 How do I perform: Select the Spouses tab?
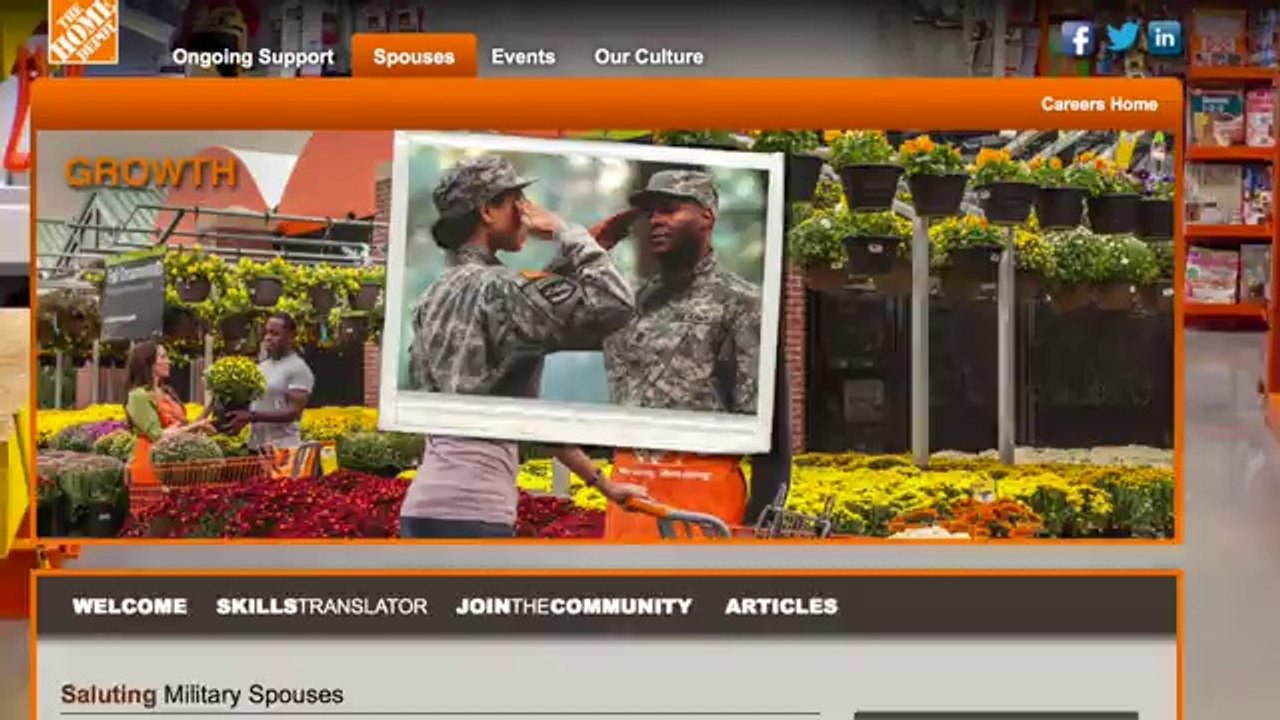(x=414, y=56)
